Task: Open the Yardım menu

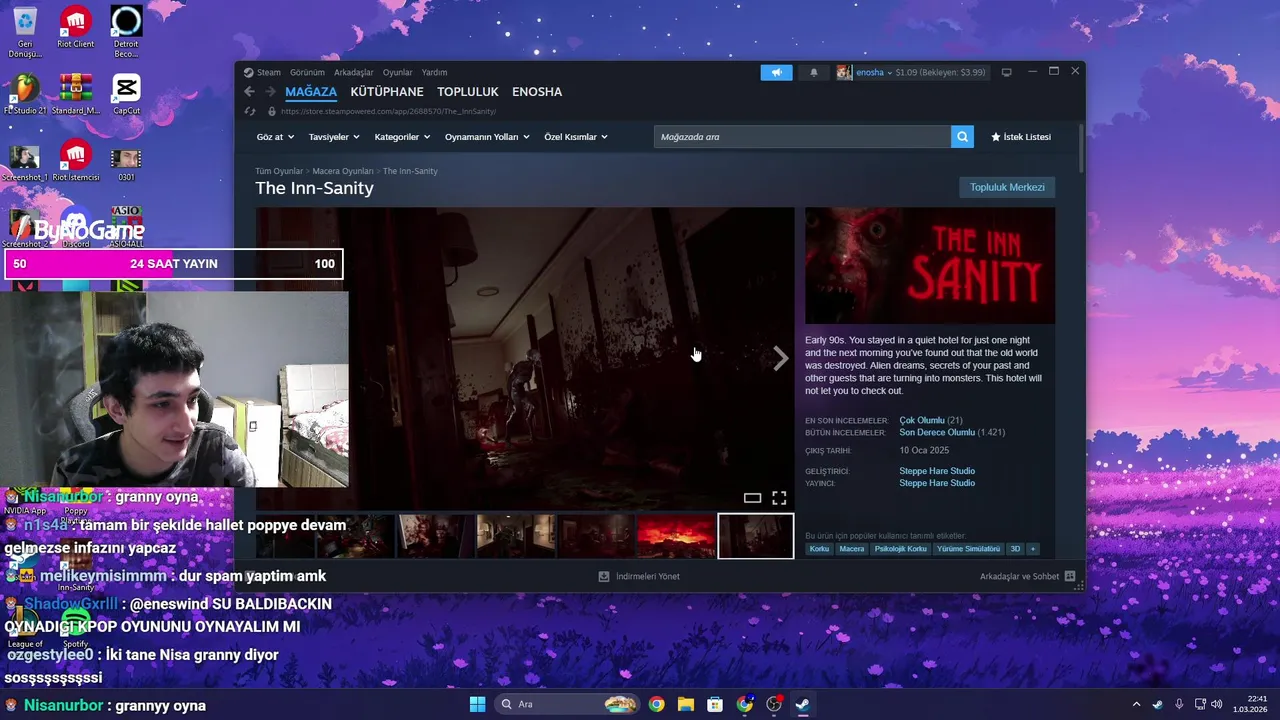Action: point(434,72)
